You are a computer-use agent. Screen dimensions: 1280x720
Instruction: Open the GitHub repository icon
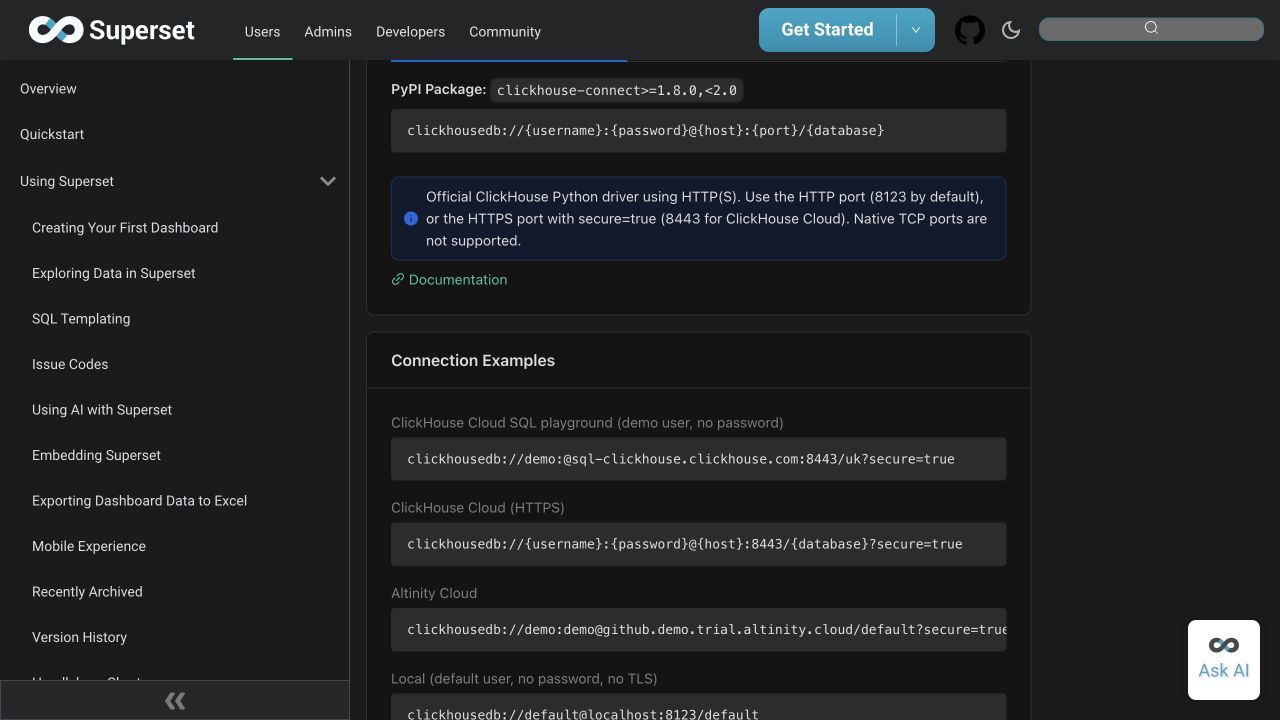(969, 30)
